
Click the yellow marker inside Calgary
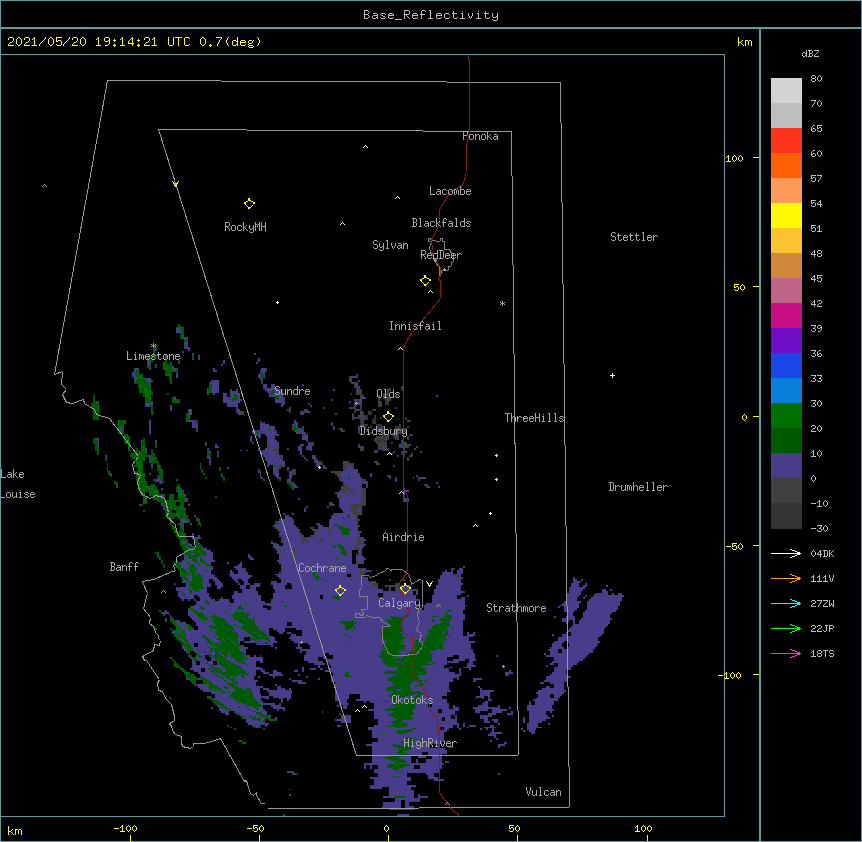[x=405, y=589]
